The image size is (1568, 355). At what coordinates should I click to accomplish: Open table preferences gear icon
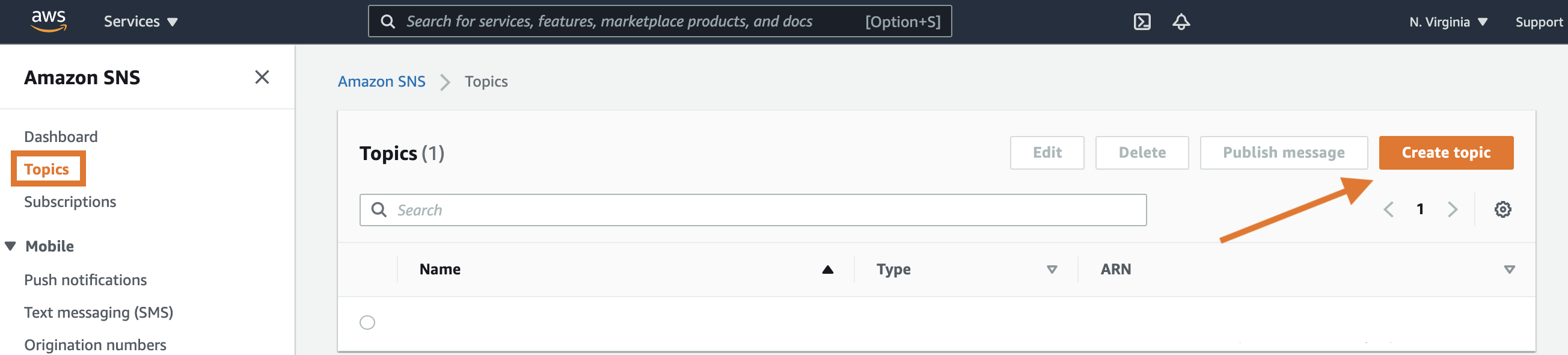click(1502, 209)
